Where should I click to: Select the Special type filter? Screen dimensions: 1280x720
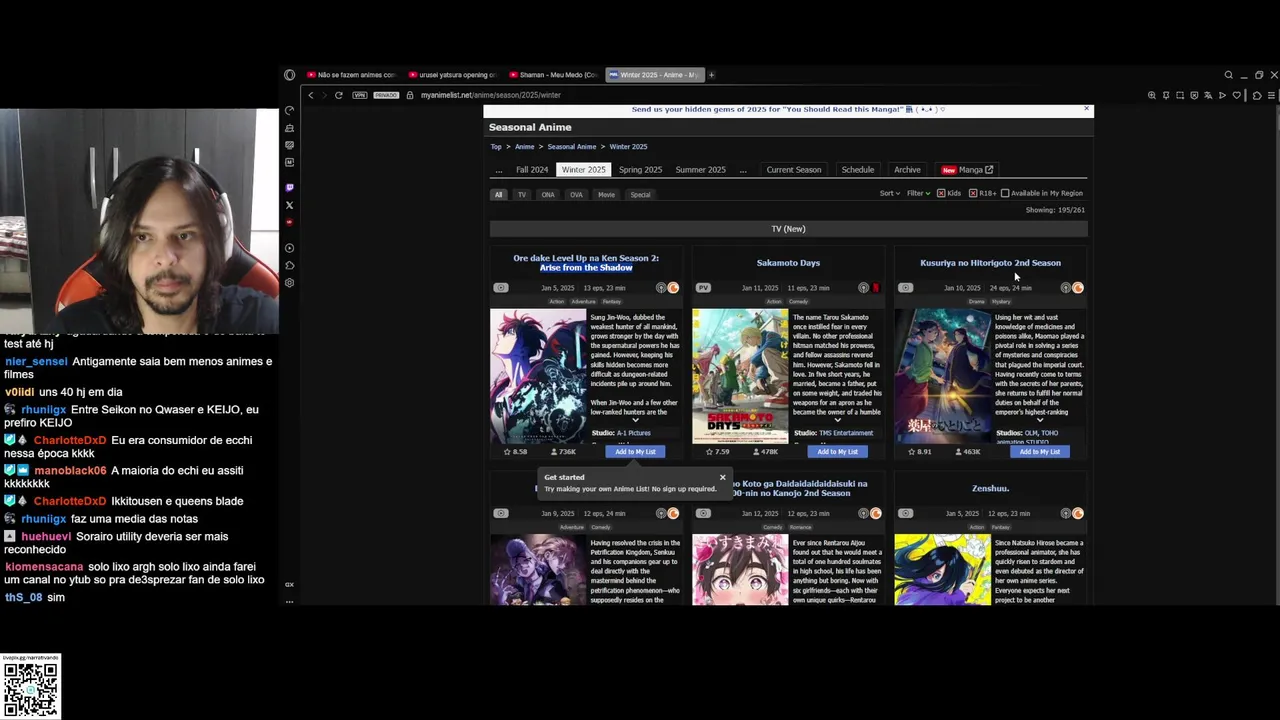(640, 195)
